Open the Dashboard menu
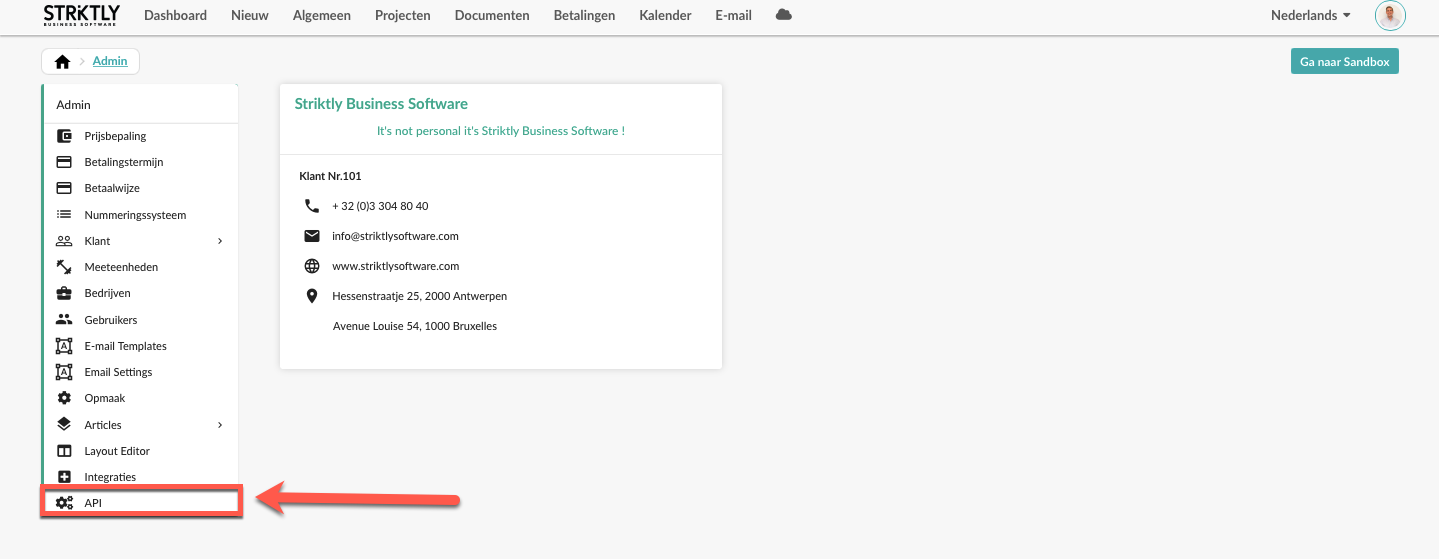 pos(175,15)
